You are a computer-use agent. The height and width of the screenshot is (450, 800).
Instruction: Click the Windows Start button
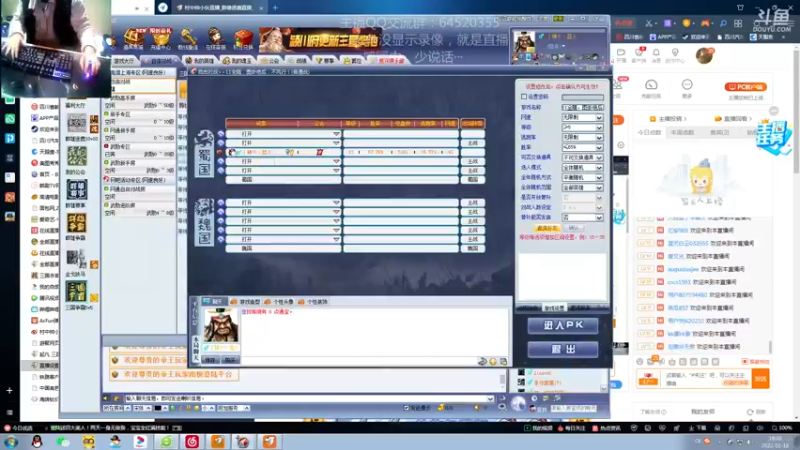[x=11, y=441]
